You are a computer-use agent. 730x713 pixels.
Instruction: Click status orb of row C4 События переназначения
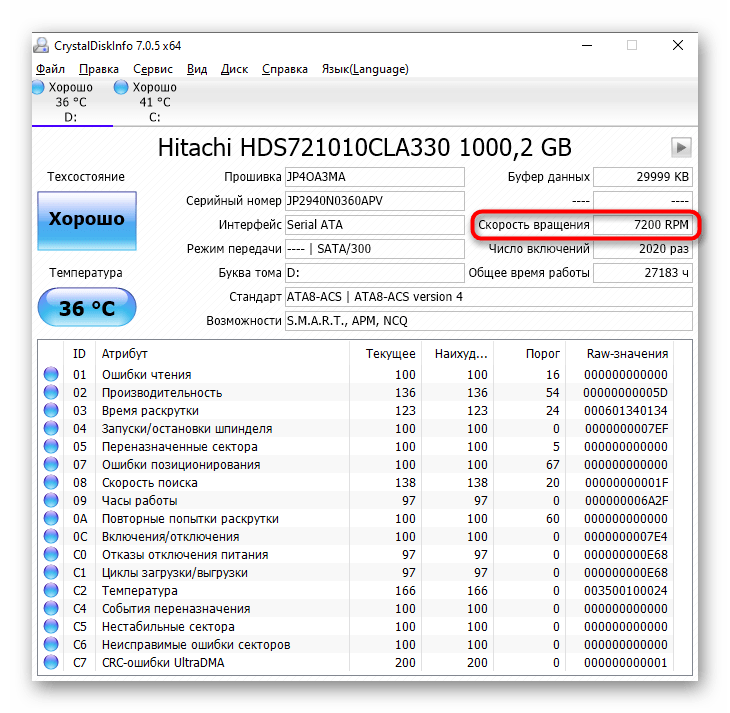click(x=51, y=608)
